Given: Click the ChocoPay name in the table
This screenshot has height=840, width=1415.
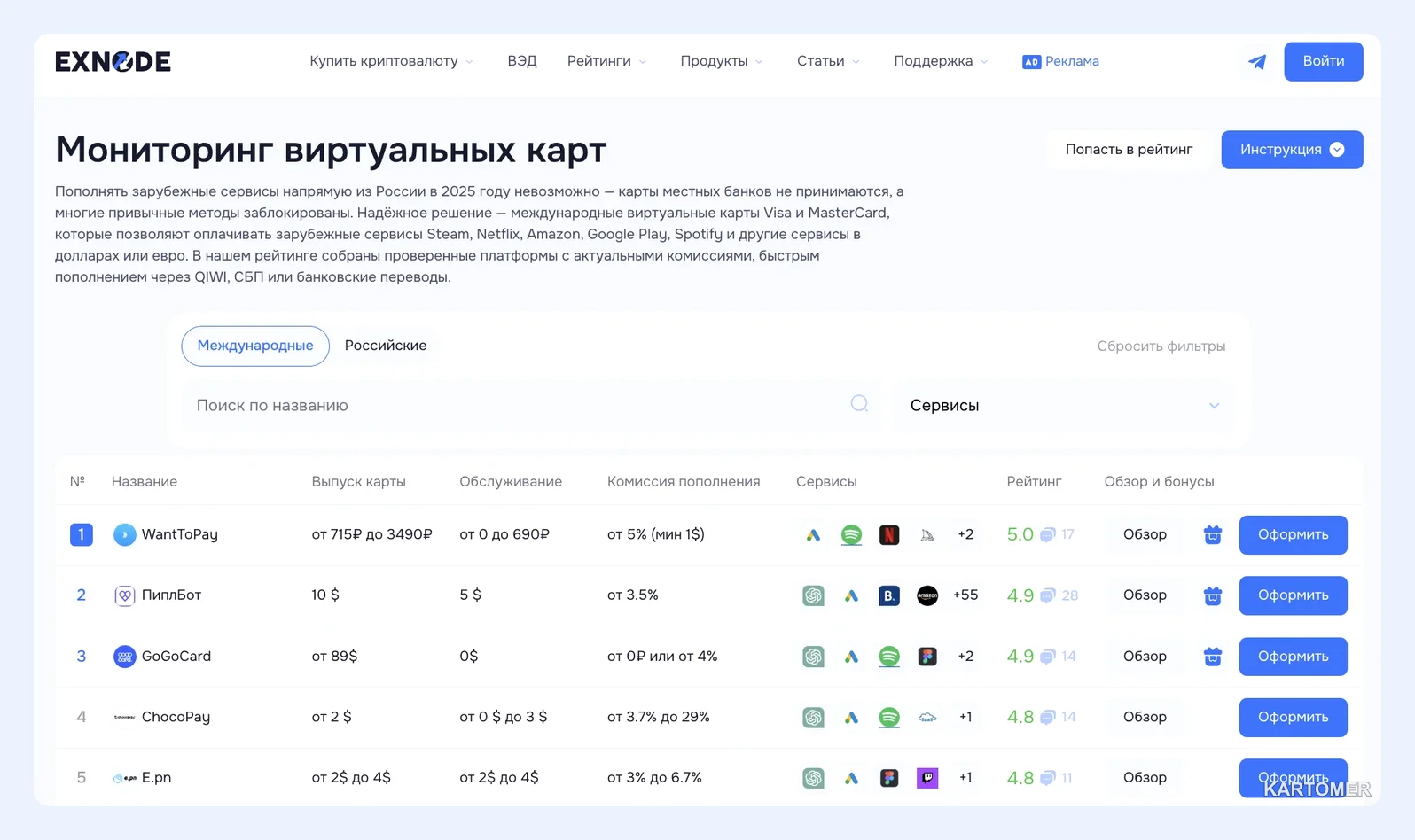Looking at the screenshot, I should coord(176,717).
